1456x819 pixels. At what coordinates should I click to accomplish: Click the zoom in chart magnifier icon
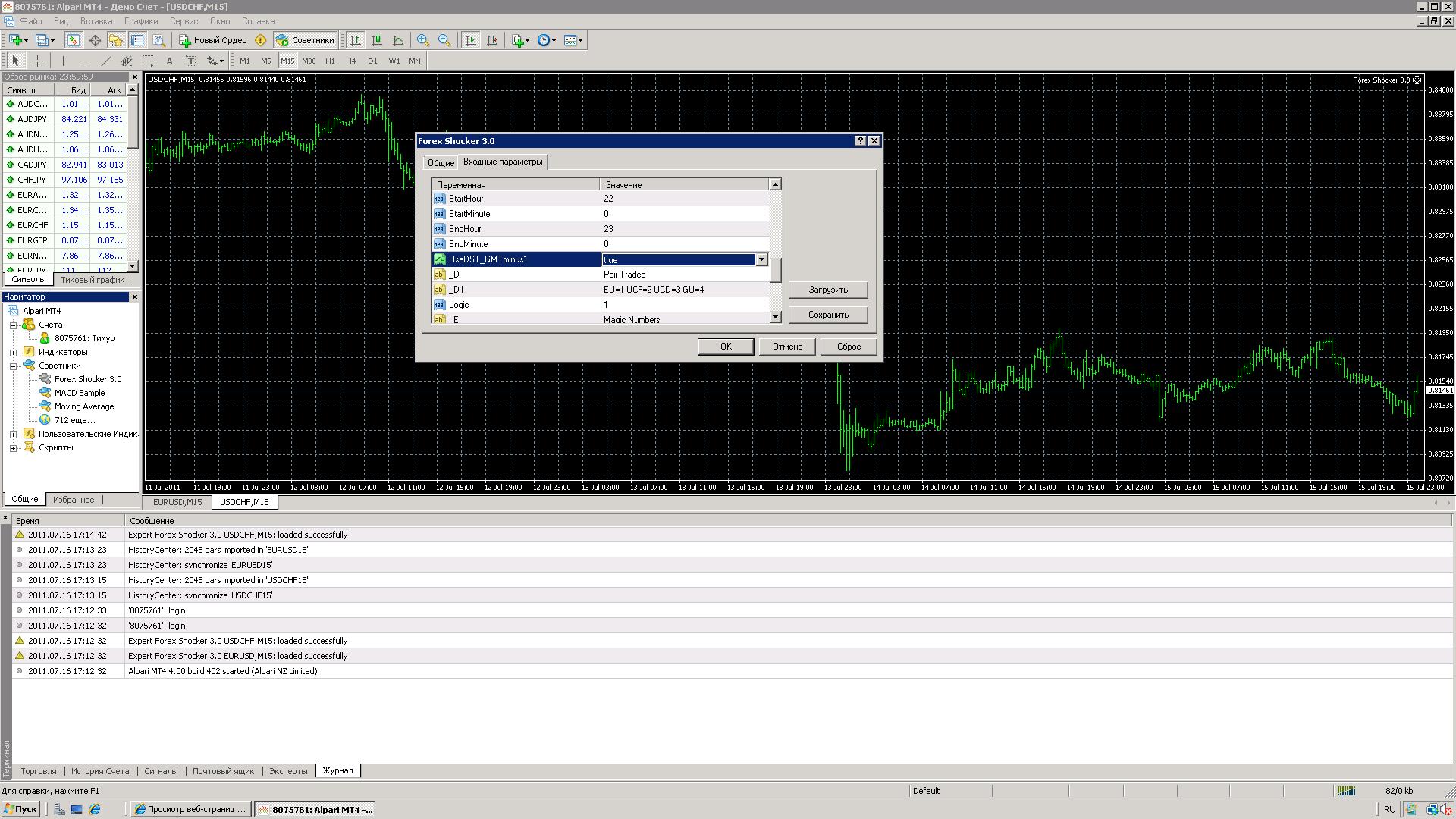(423, 40)
